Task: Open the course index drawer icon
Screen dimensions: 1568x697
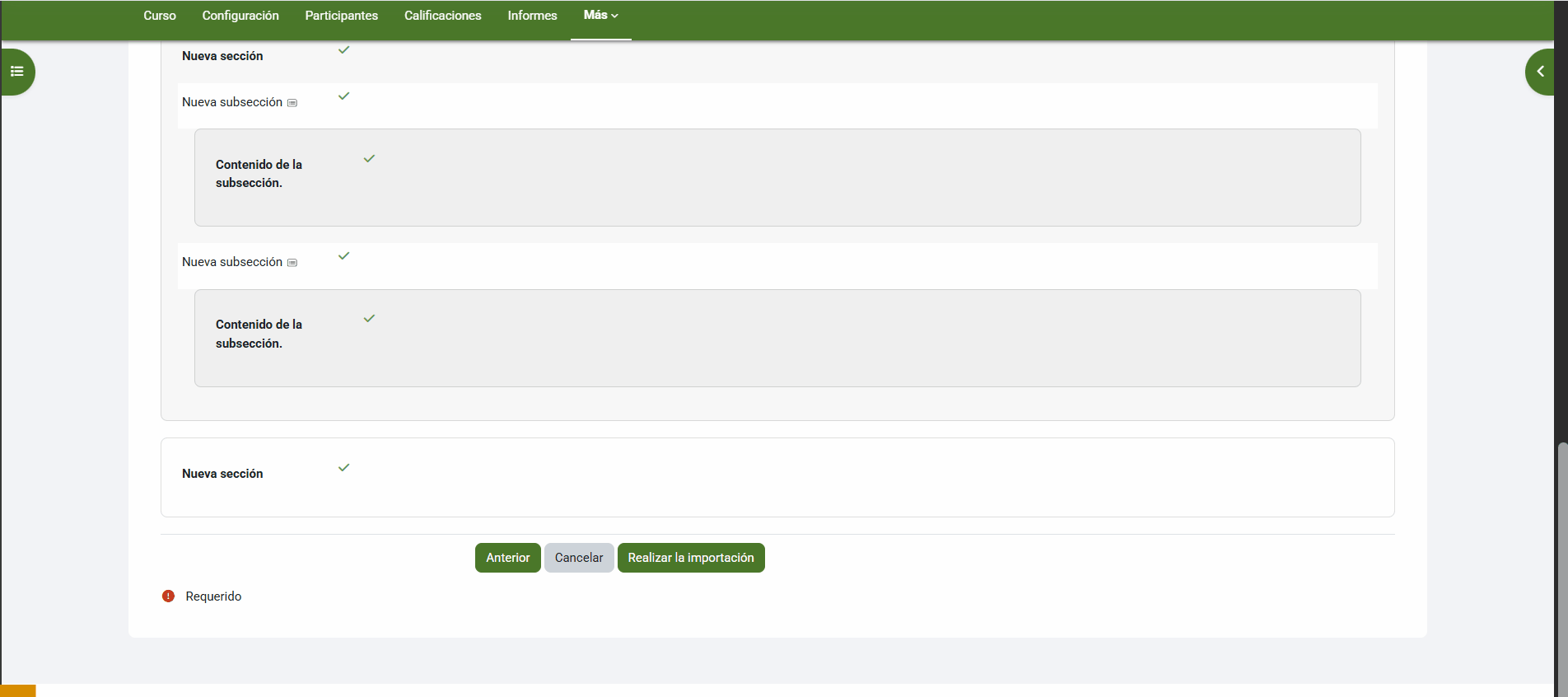Action: [x=17, y=72]
